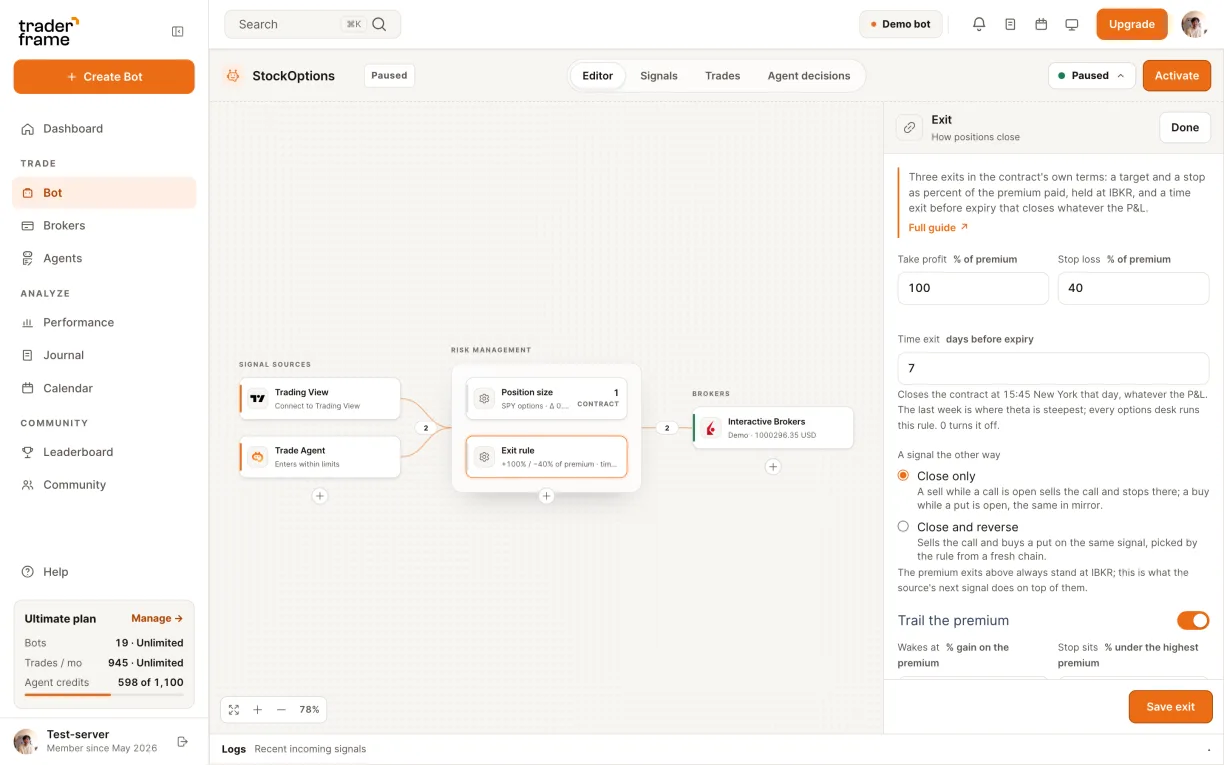The width and height of the screenshot is (1224, 765).
Task: Select the Close only radio option
Action: (903, 476)
